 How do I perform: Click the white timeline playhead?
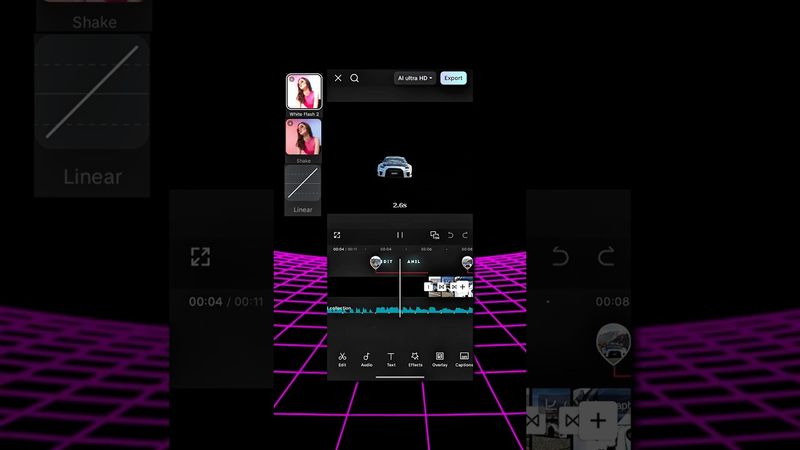(400, 288)
